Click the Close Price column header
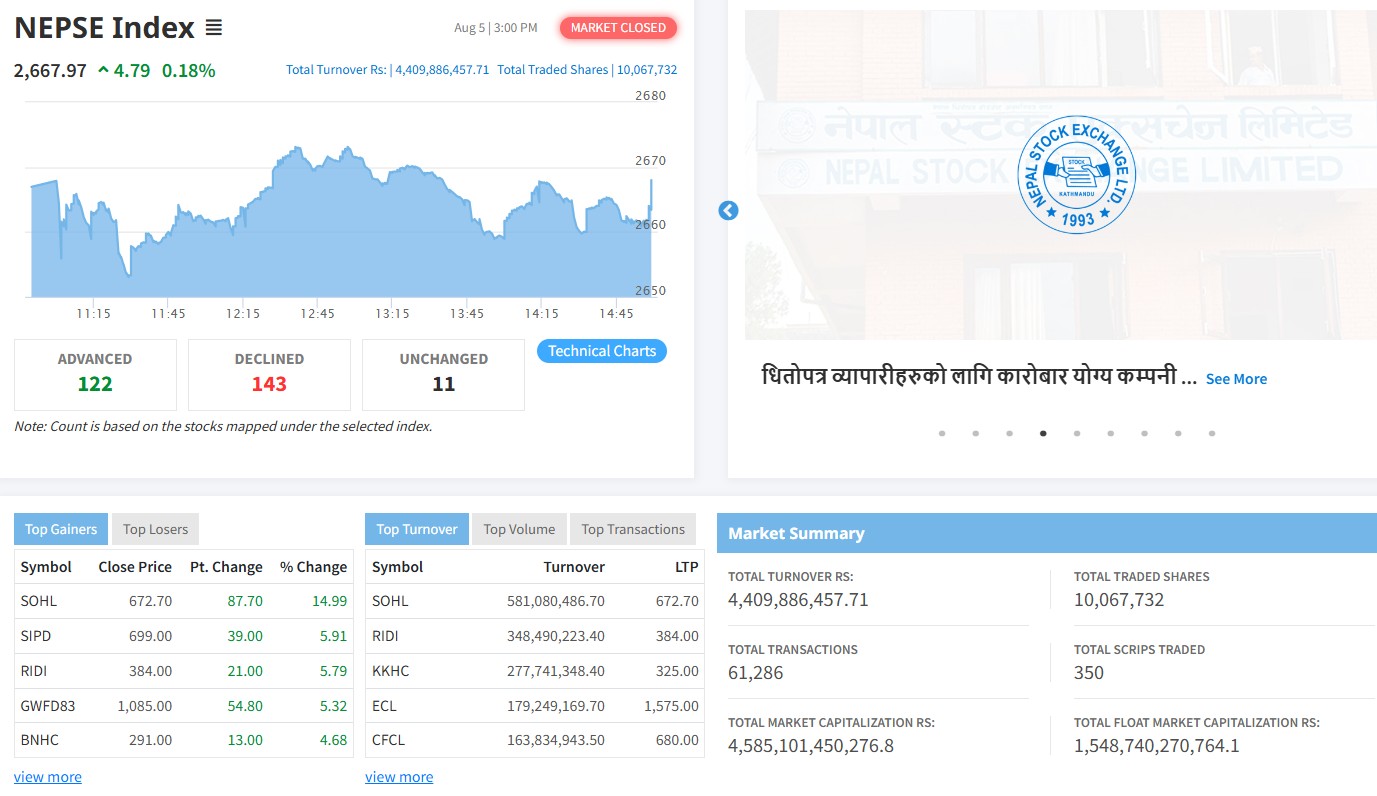The image size is (1377, 796). click(135, 567)
